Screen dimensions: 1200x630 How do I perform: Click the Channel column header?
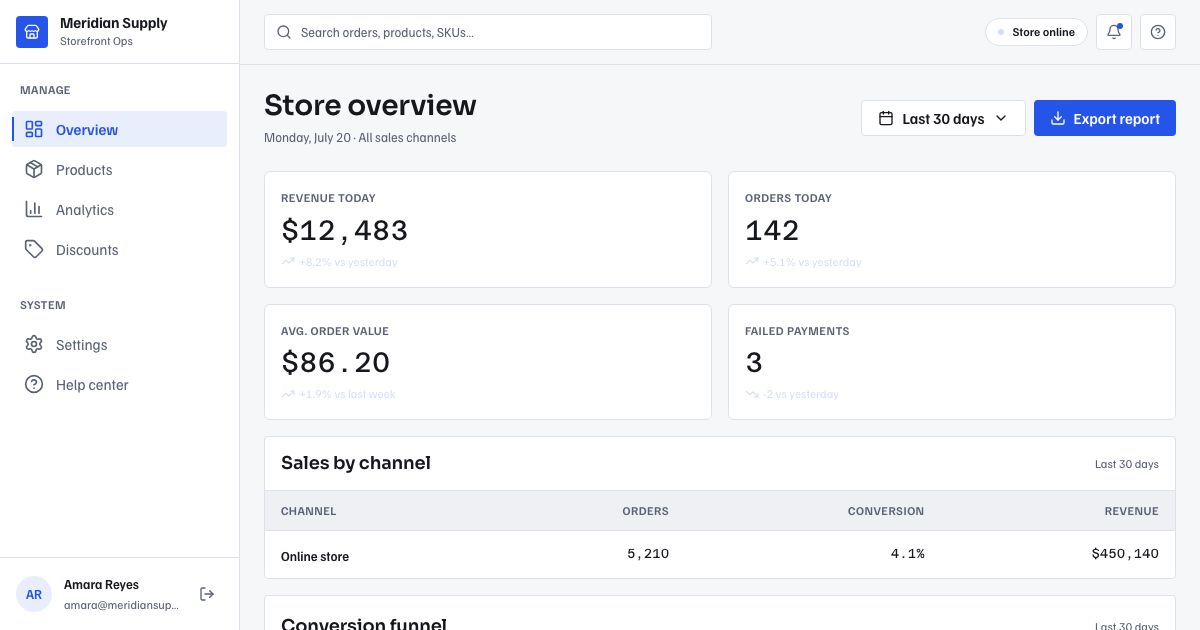coord(308,511)
